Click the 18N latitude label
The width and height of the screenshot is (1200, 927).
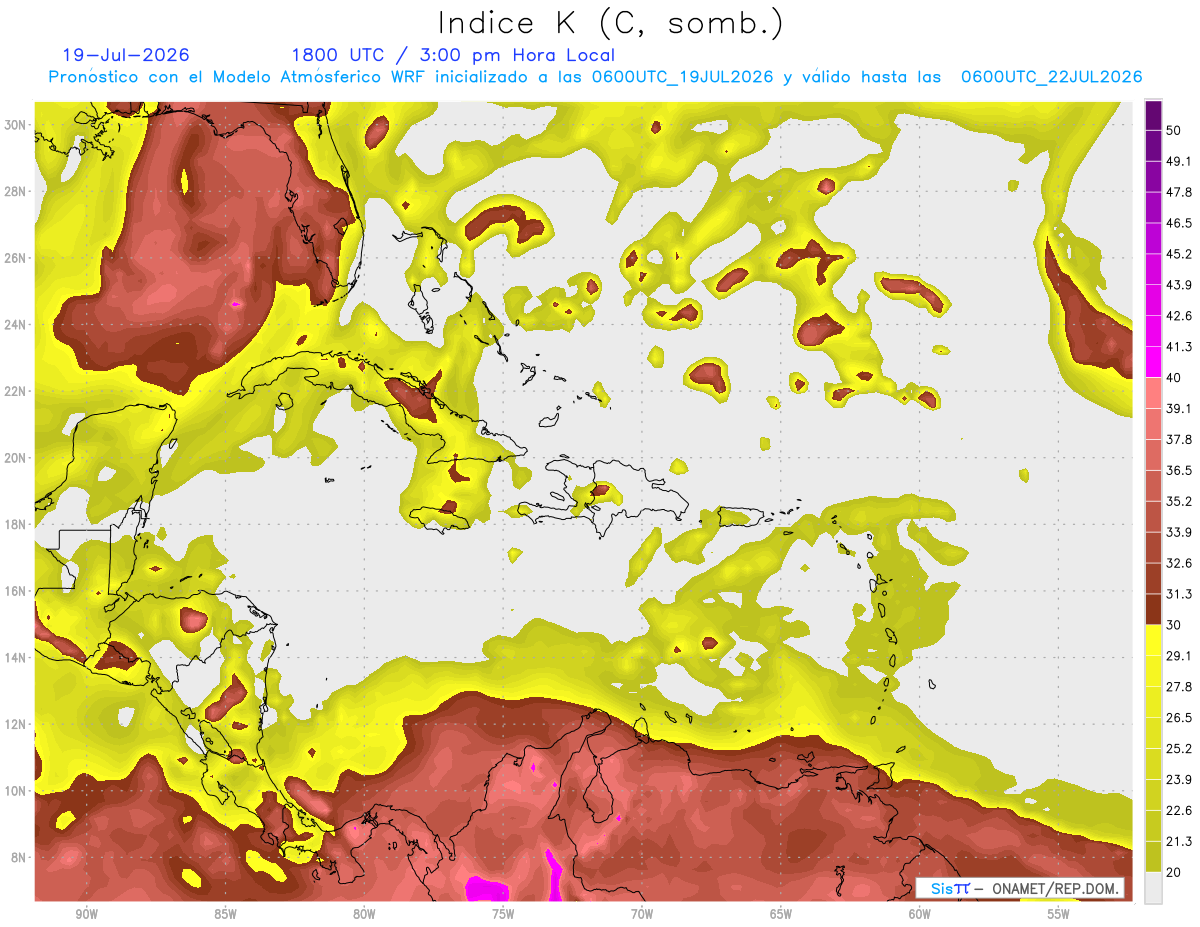point(16,524)
